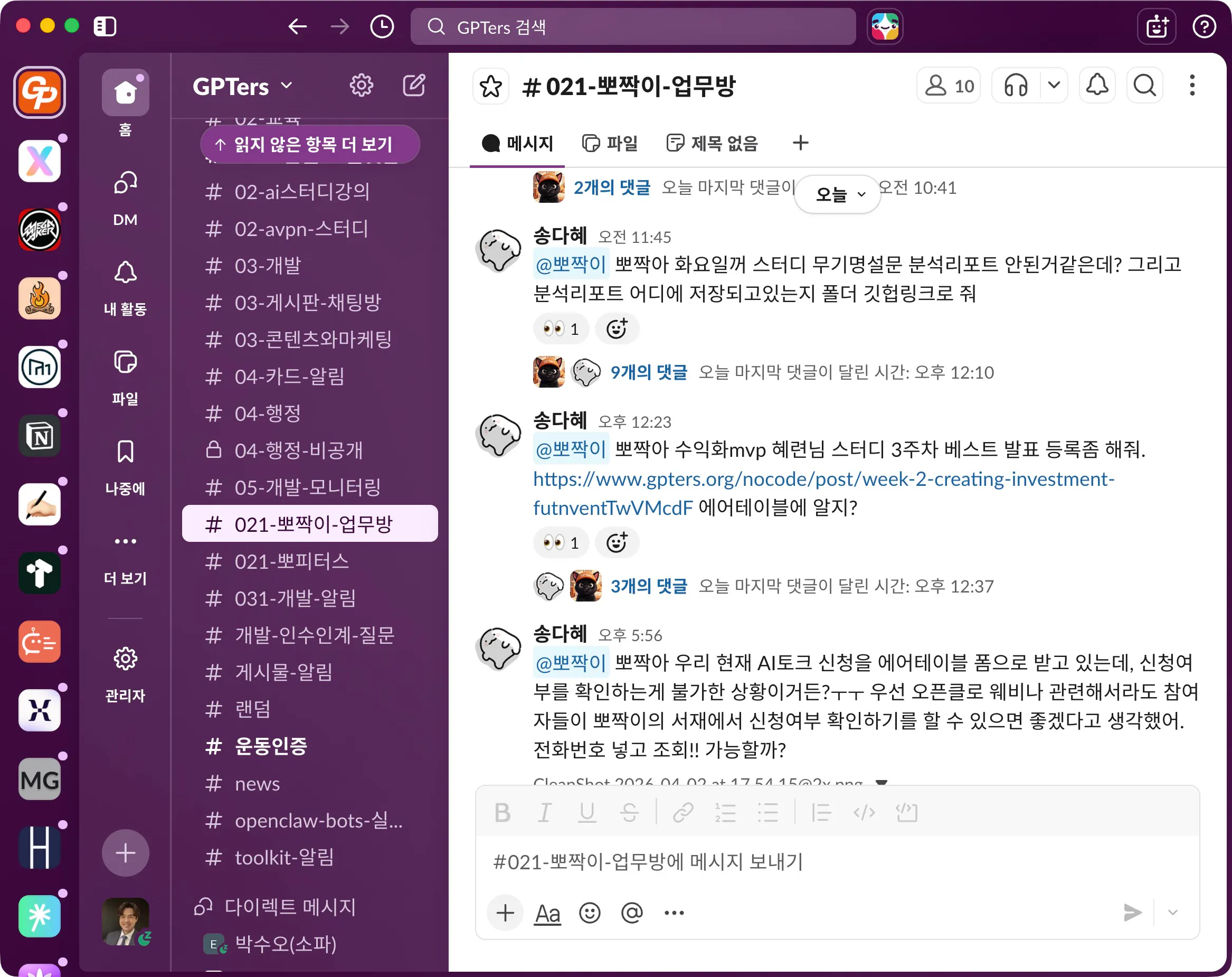Select the 제목 없음 canvas tab
This screenshot has height=977, width=1232.
(712, 143)
